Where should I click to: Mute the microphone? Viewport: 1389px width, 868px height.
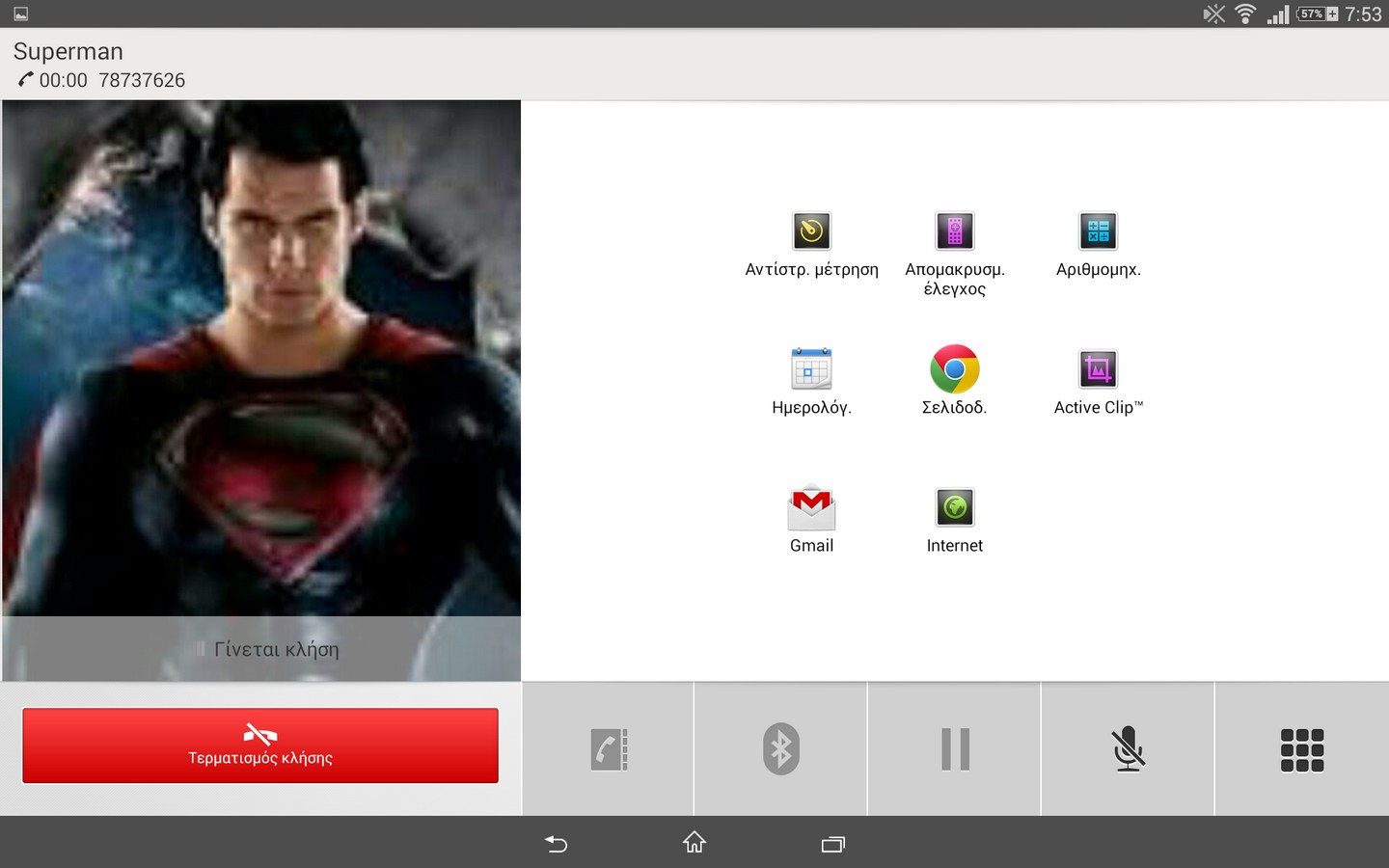[x=1128, y=749]
